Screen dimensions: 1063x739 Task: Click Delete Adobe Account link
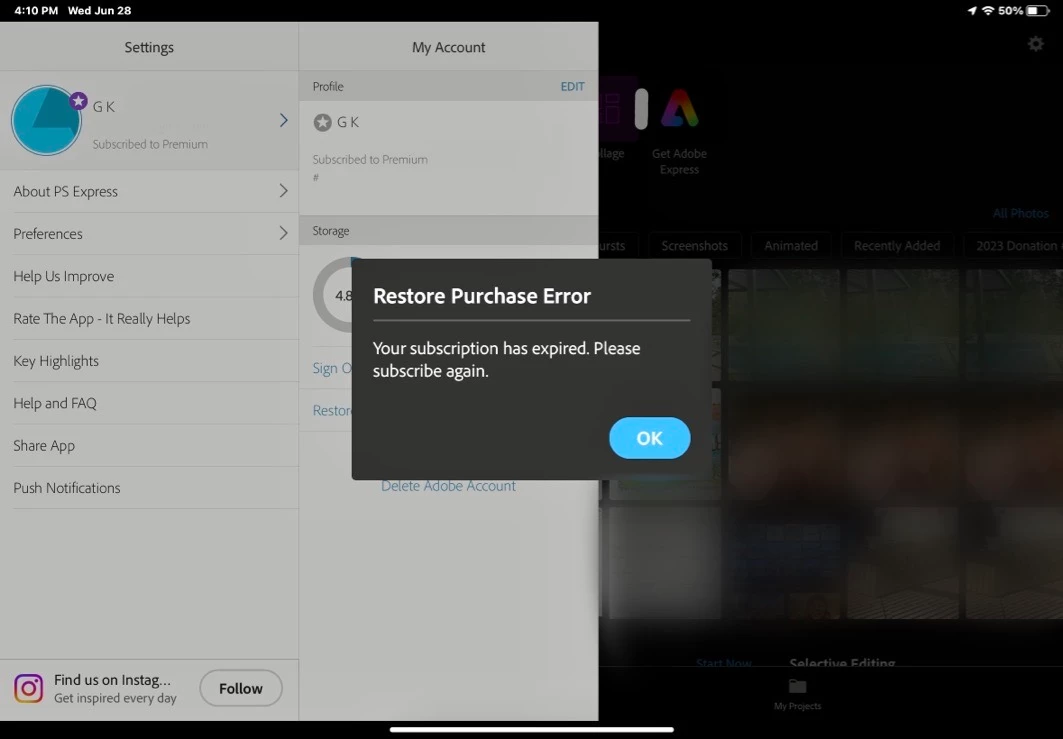[448, 486]
